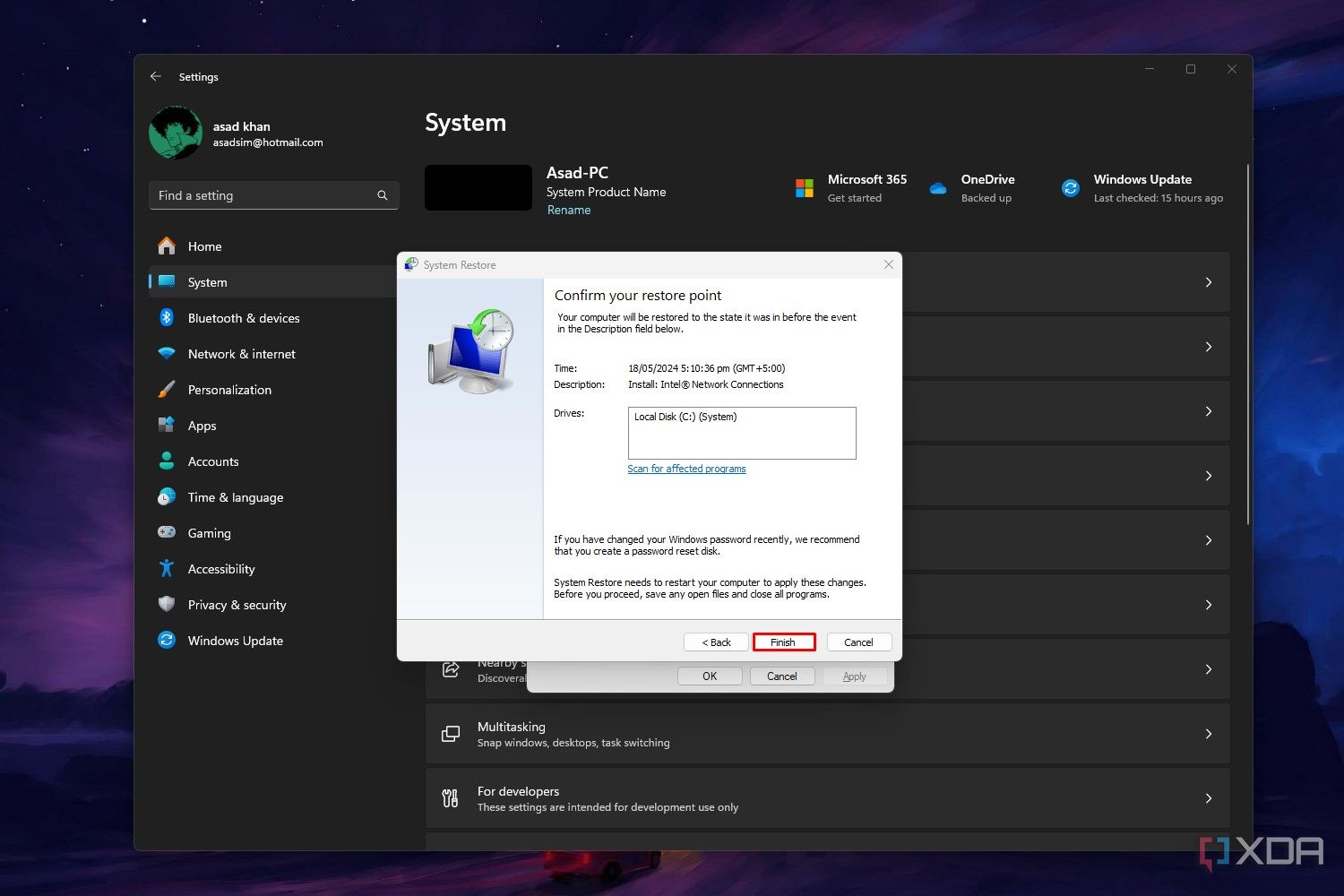
Task: Click Microsoft 365 Get started text
Action: pyautogui.click(x=855, y=198)
